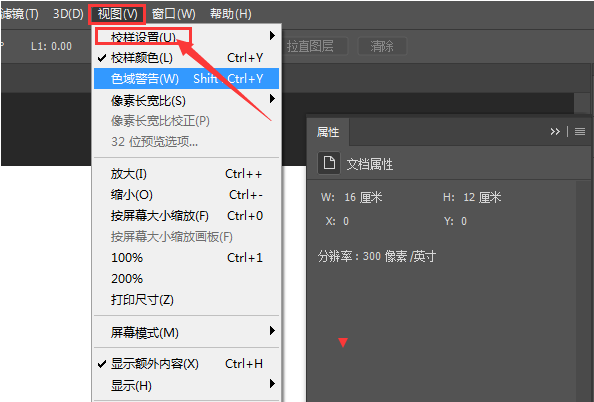594x402 pixels.
Task: Open 校样设置(U) submenu
Action: click(186, 37)
